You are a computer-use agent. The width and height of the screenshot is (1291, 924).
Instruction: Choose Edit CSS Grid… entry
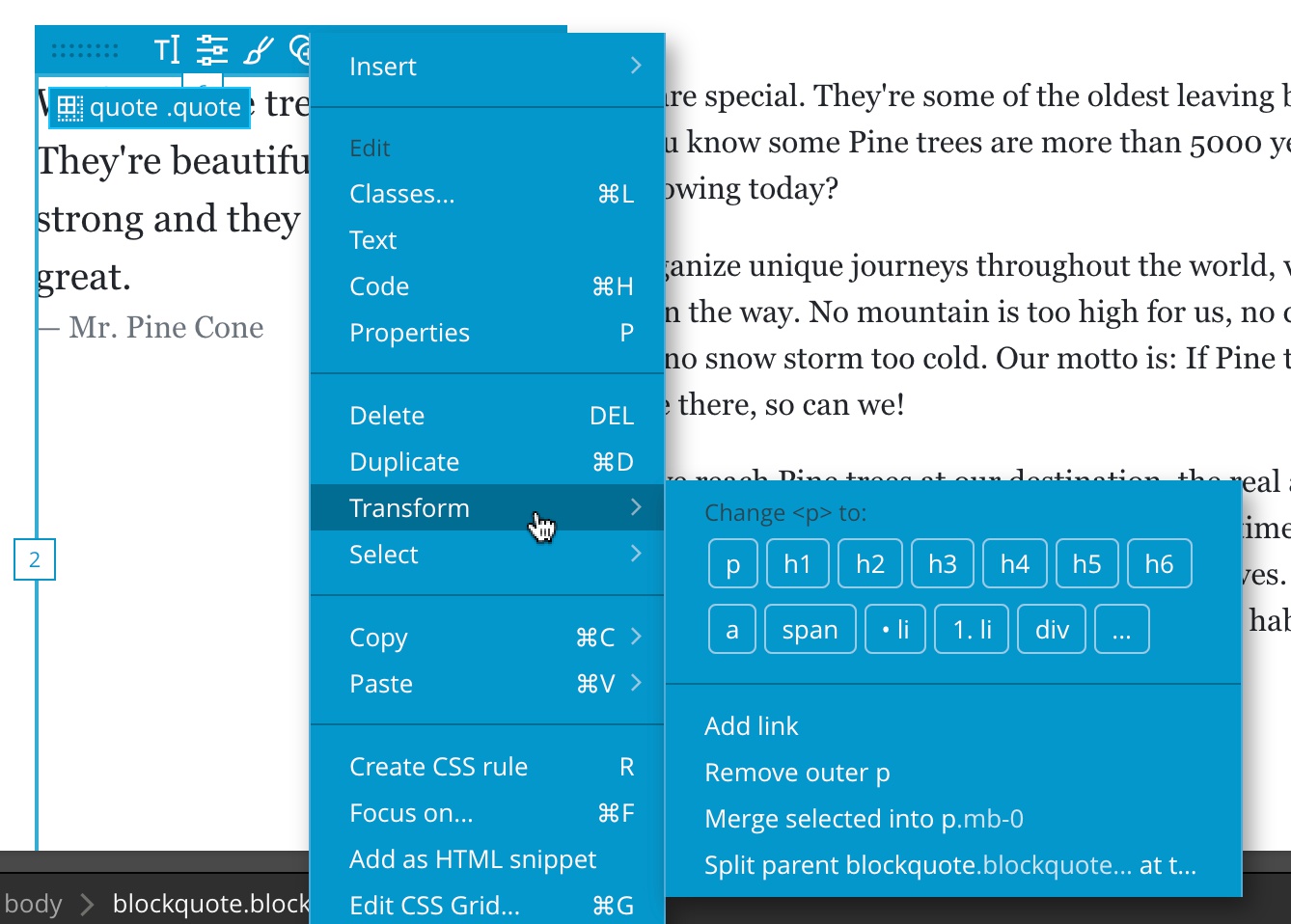487,906
